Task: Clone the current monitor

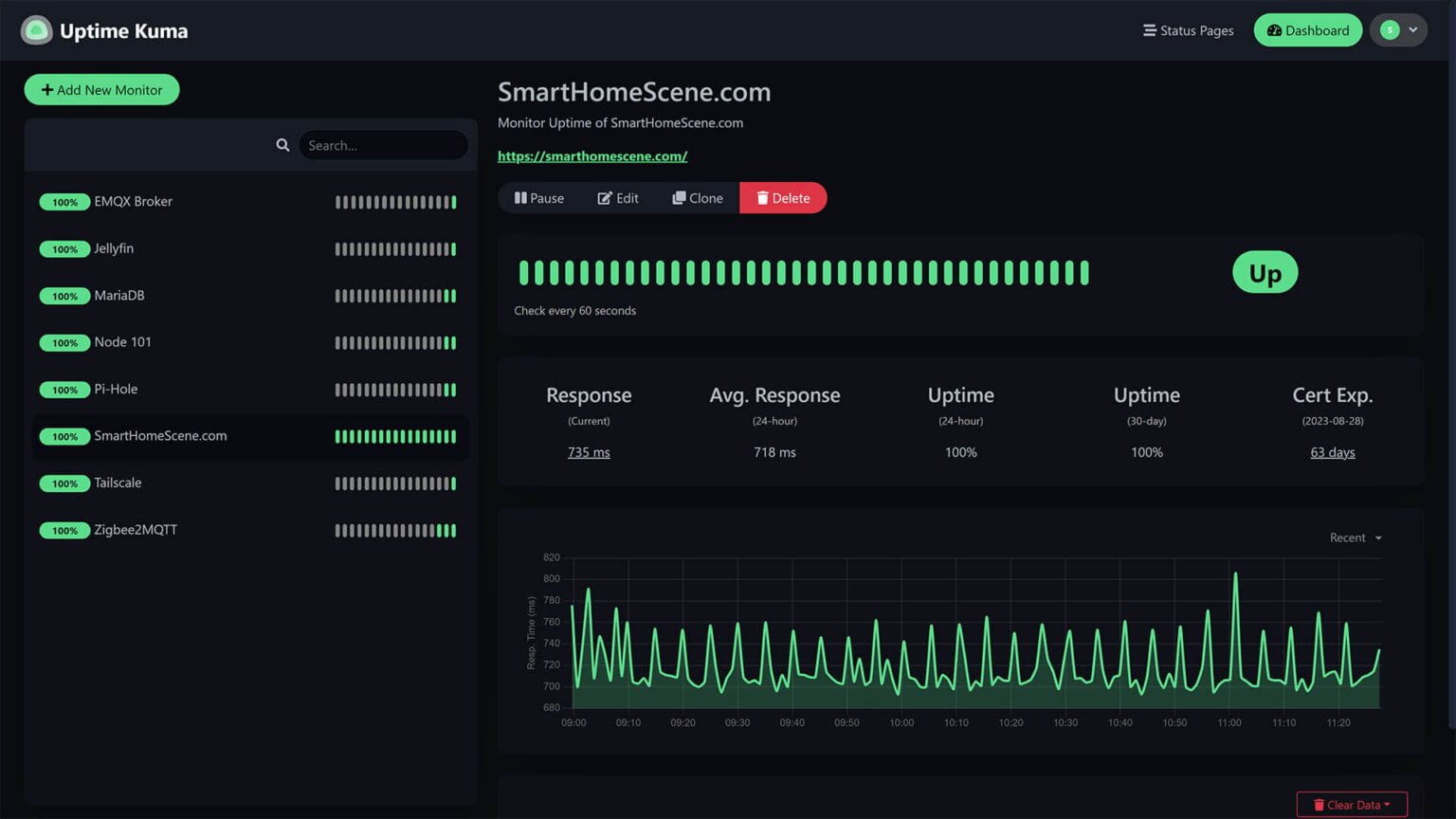Action: [x=698, y=198]
